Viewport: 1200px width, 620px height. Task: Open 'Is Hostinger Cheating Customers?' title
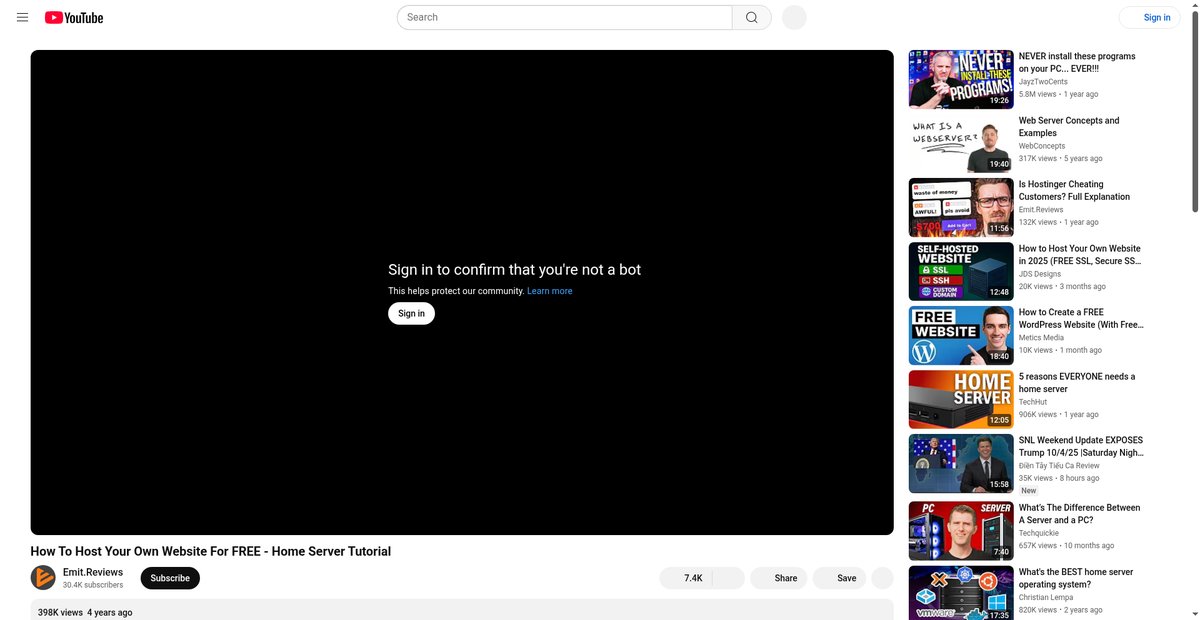pos(1074,191)
